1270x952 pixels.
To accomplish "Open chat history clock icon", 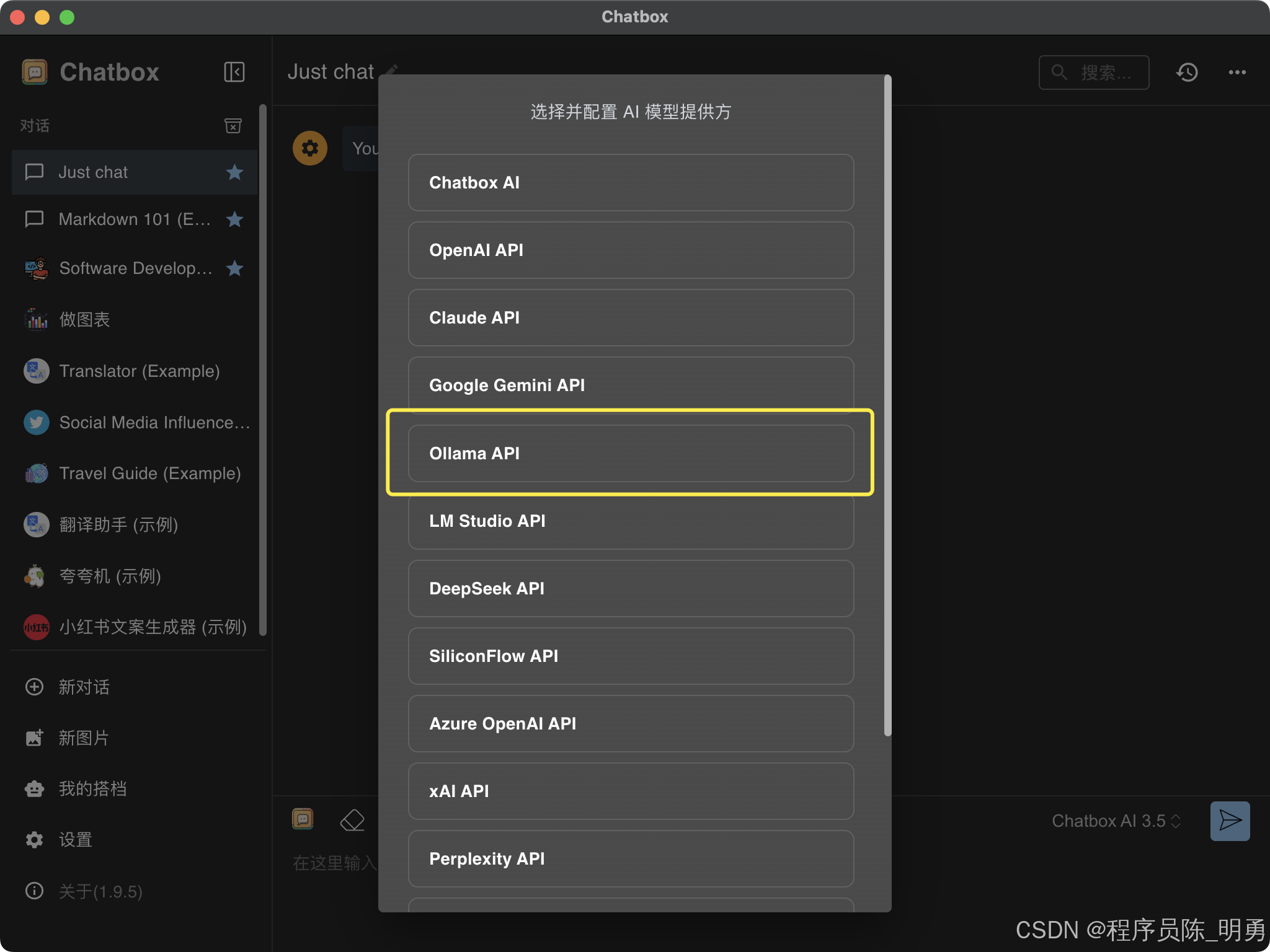I will 1187,73.
